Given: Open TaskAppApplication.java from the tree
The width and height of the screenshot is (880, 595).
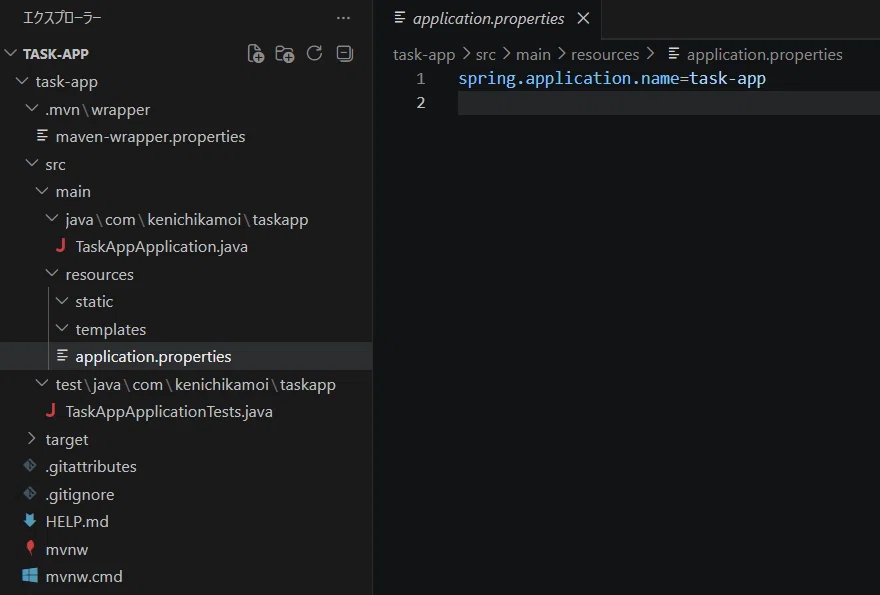Looking at the screenshot, I should 162,246.
